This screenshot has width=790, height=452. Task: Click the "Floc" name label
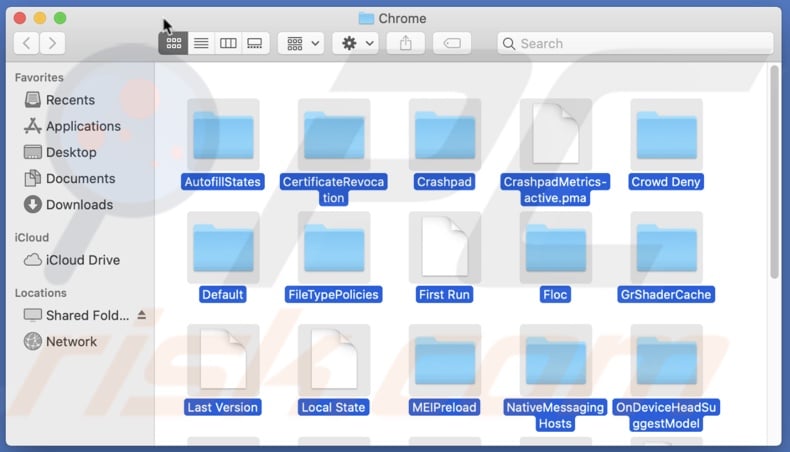pyautogui.click(x=555, y=295)
